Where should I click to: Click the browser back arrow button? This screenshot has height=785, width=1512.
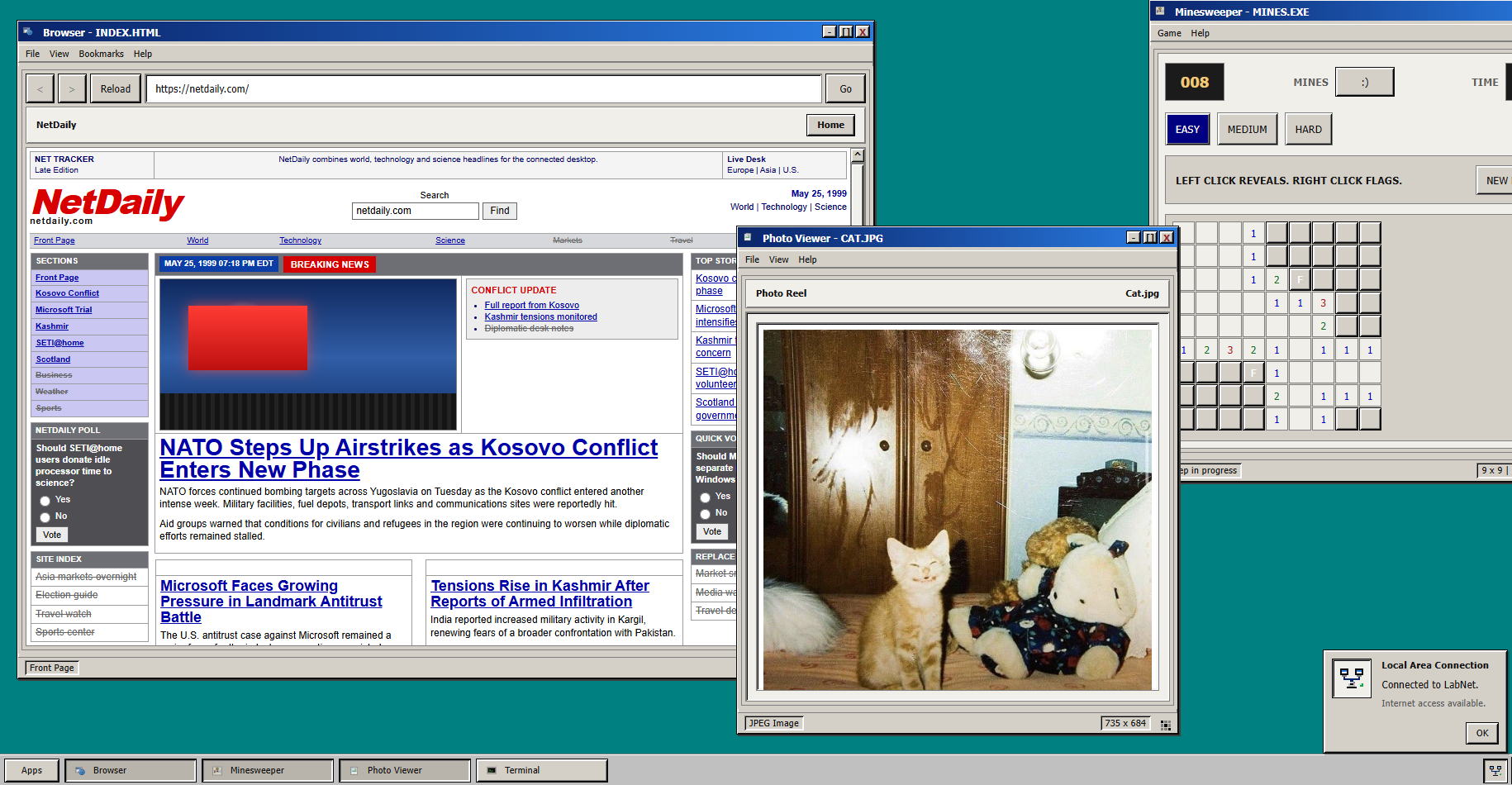(x=40, y=89)
